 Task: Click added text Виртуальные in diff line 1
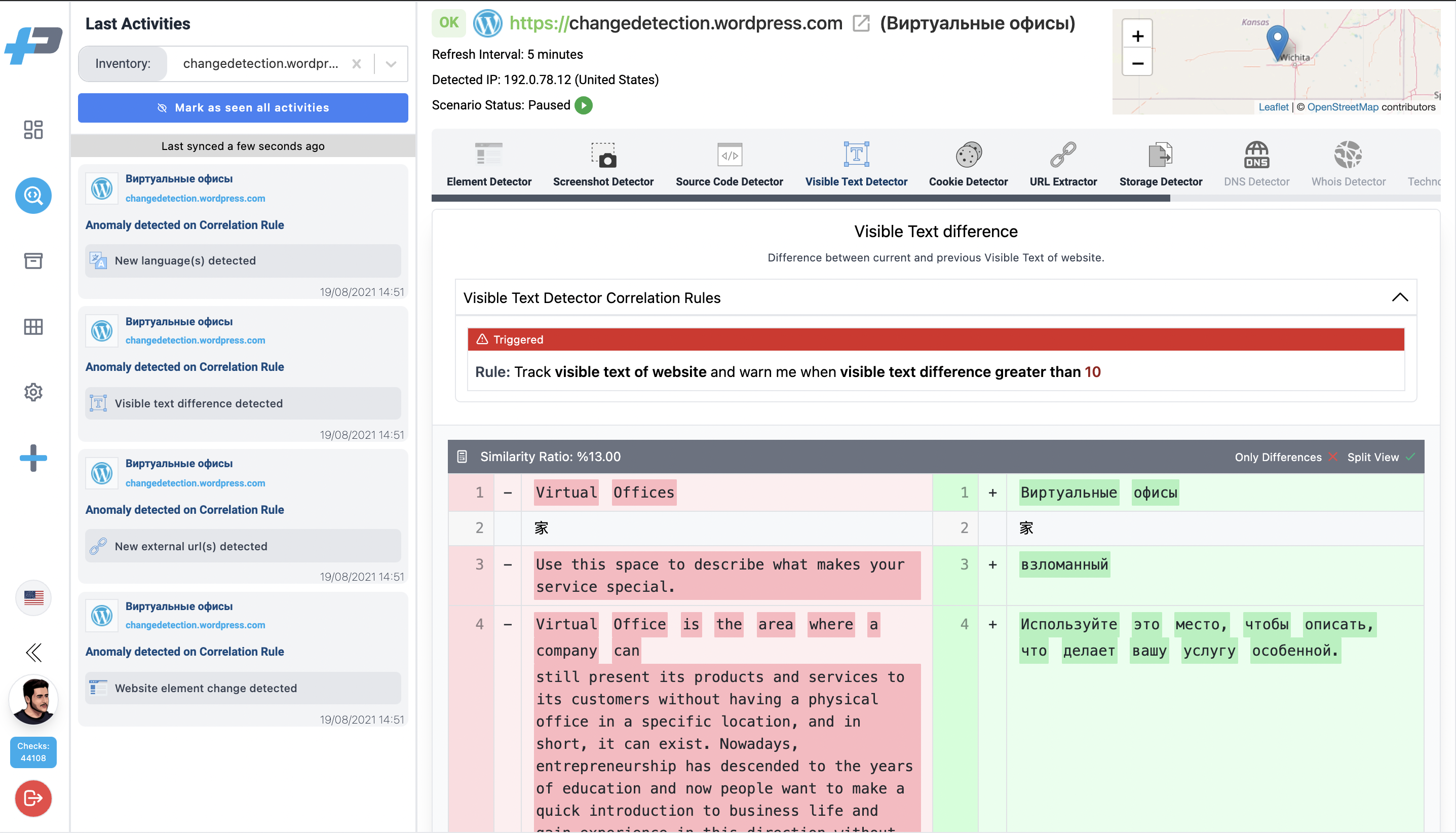pyautogui.click(x=1069, y=493)
